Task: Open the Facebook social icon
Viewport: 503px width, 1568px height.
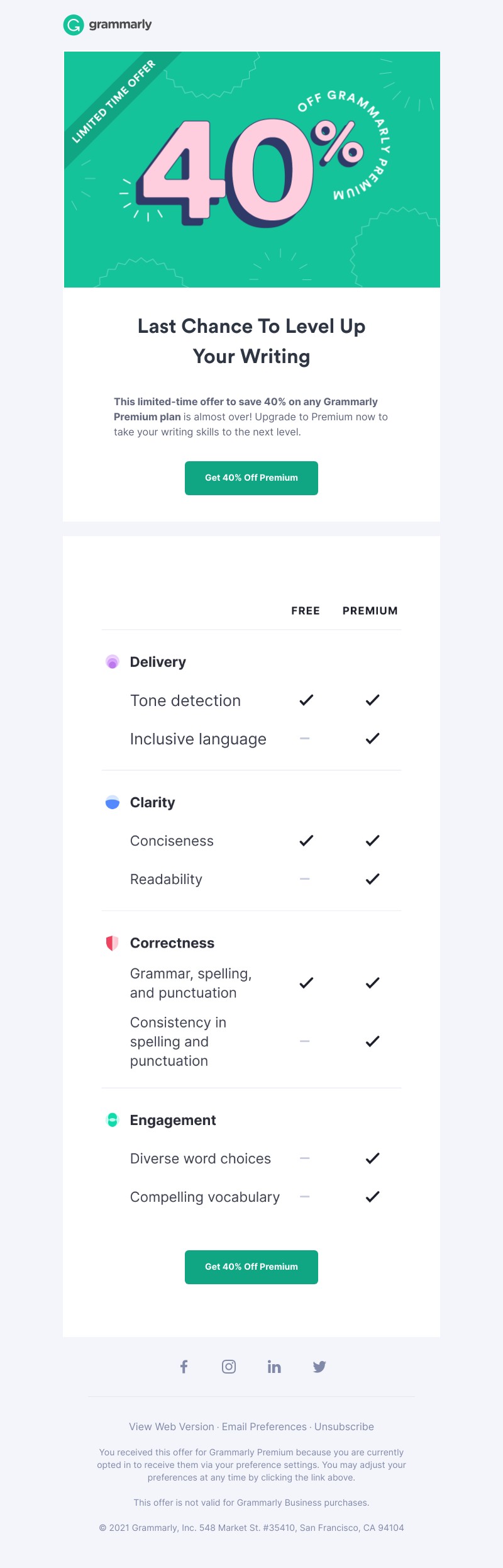Action: click(184, 1366)
